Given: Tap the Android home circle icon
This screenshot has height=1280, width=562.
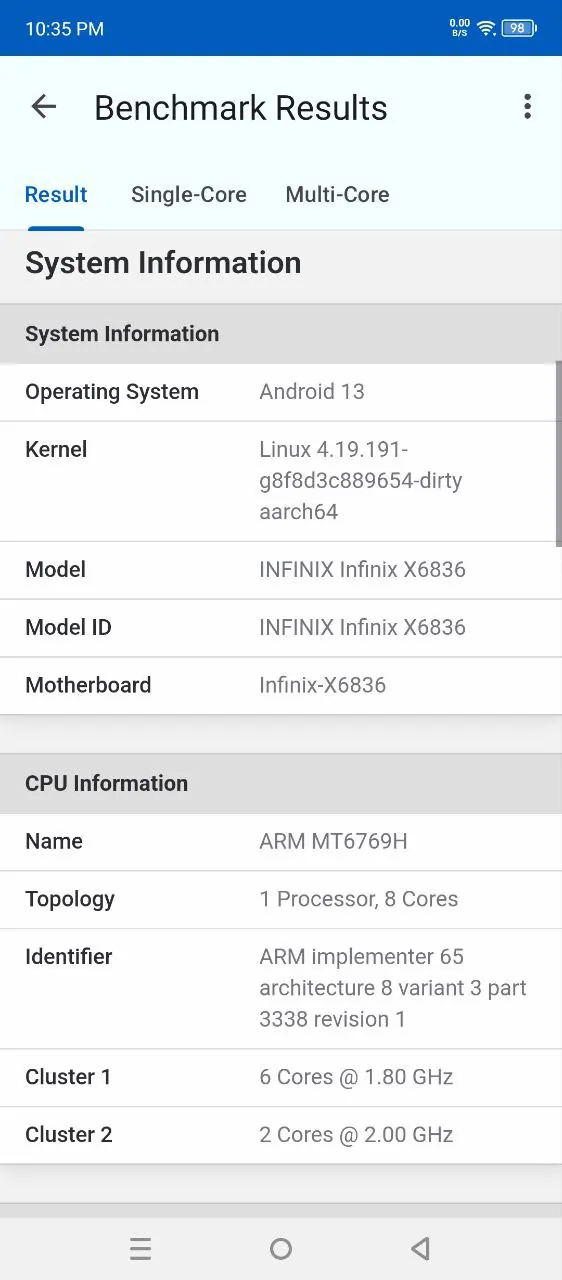Looking at the screenshot, I should click(281, 1248).
